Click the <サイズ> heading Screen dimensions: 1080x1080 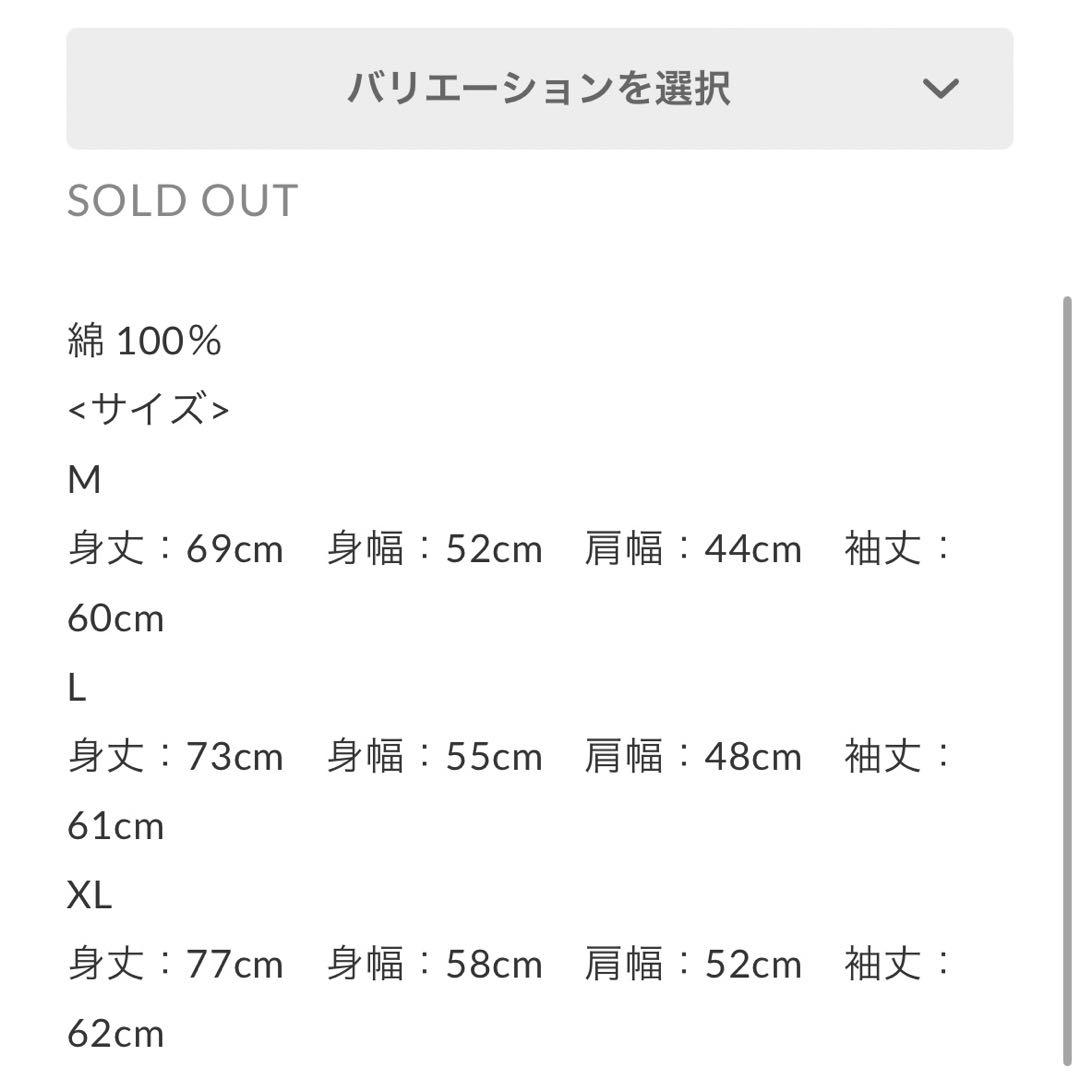(x=148, y=410)
